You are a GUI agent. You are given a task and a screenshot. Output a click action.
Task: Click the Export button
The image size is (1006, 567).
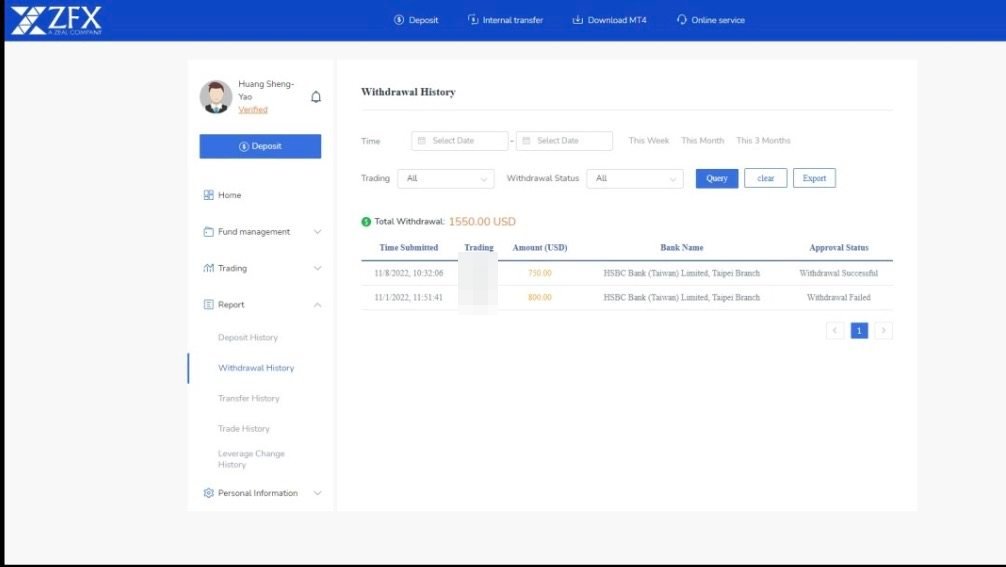click(814, 179)
